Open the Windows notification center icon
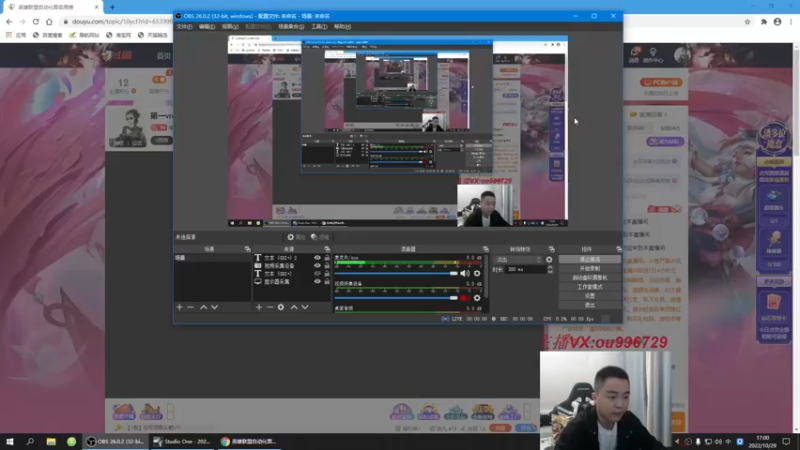The height and width of the screenshot is (450, 800). pyautogui.click(x=786, y=441)
